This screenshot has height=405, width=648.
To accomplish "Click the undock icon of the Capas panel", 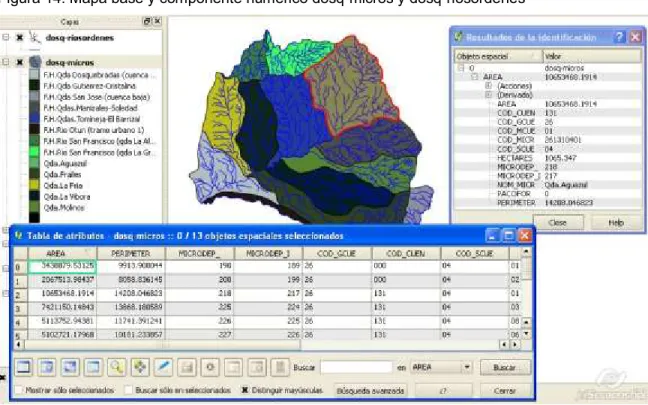I will point(147,21).
